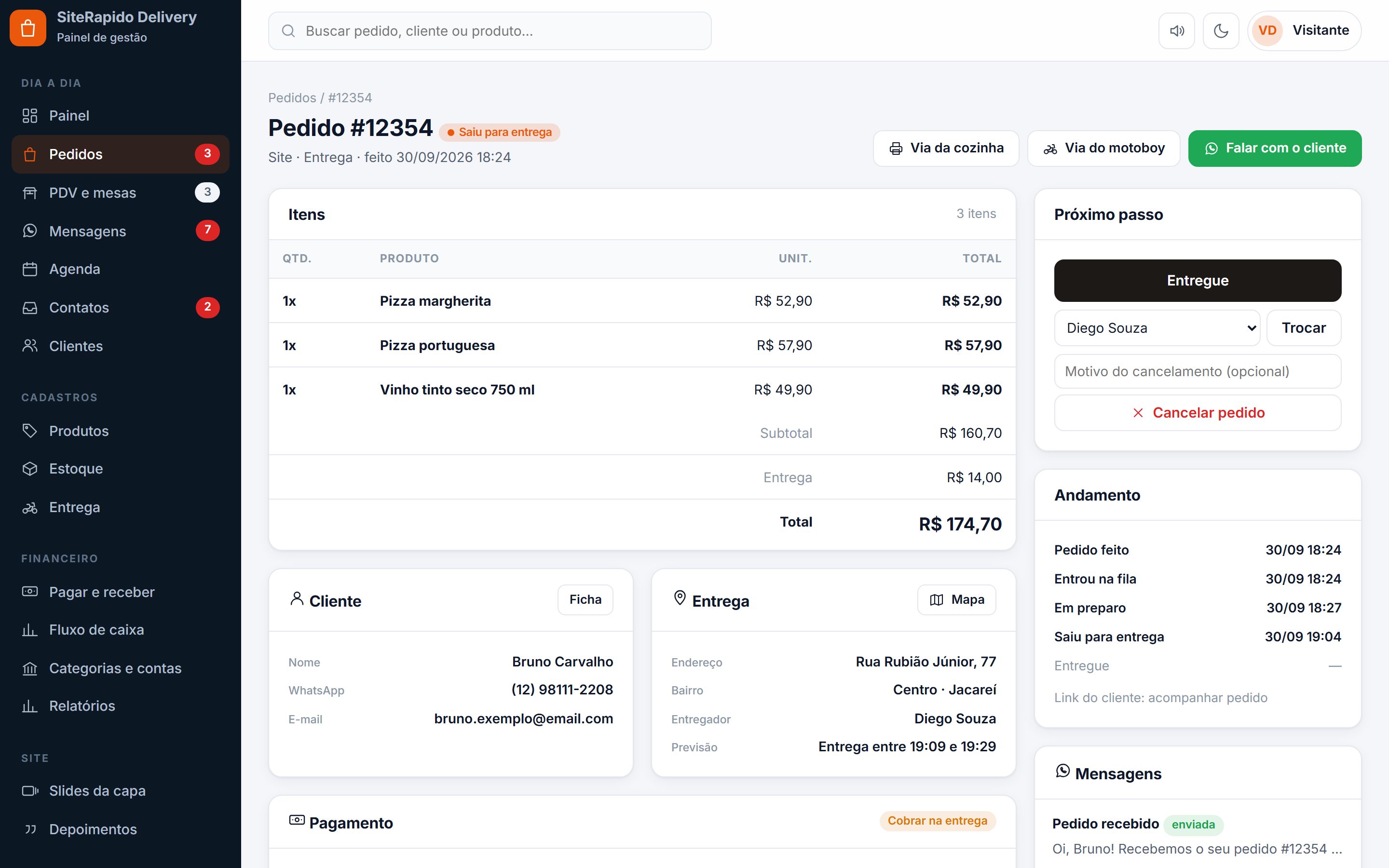Click the Trocar button
This screenshot has height=868, width=1389.
[1304, 328]
